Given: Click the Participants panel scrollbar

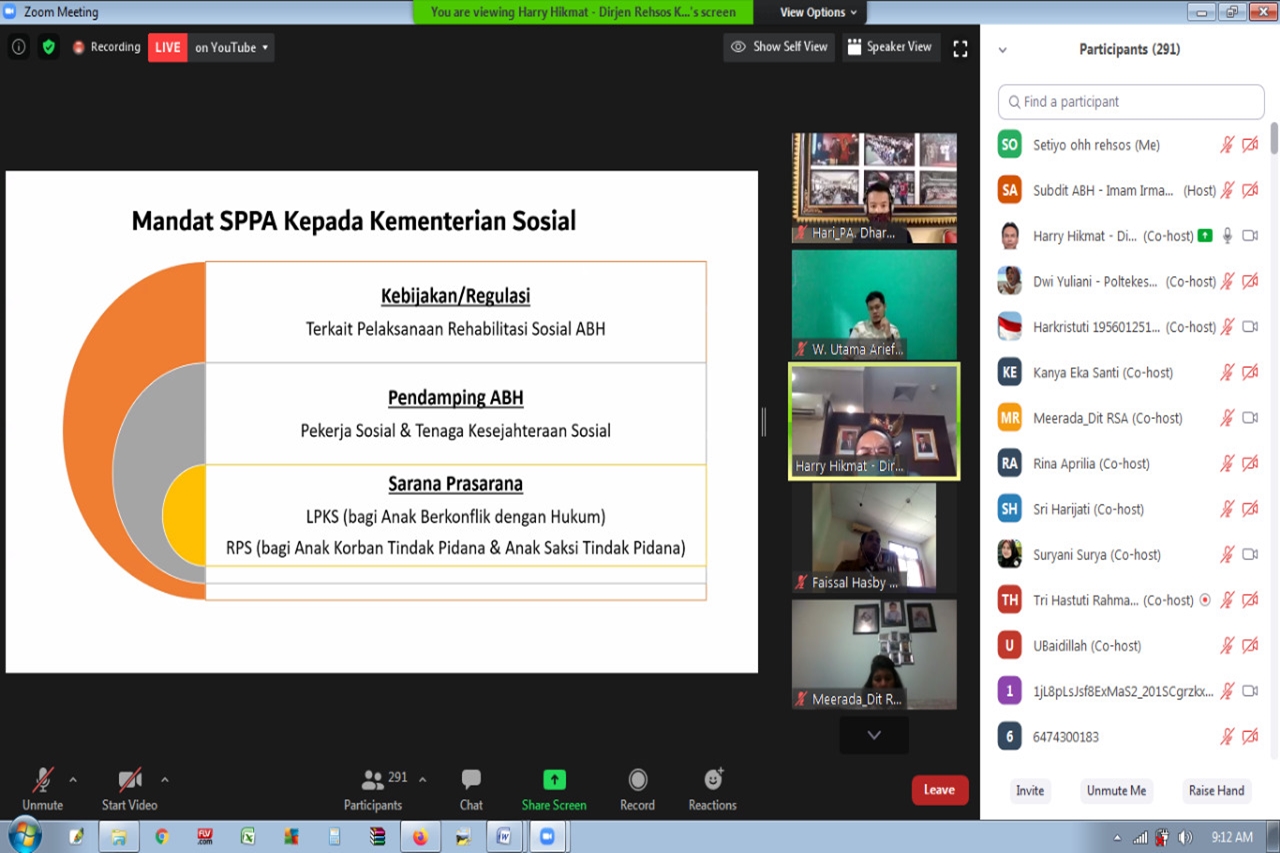Looking at the screenshot, I should (x=1274, y=138).
